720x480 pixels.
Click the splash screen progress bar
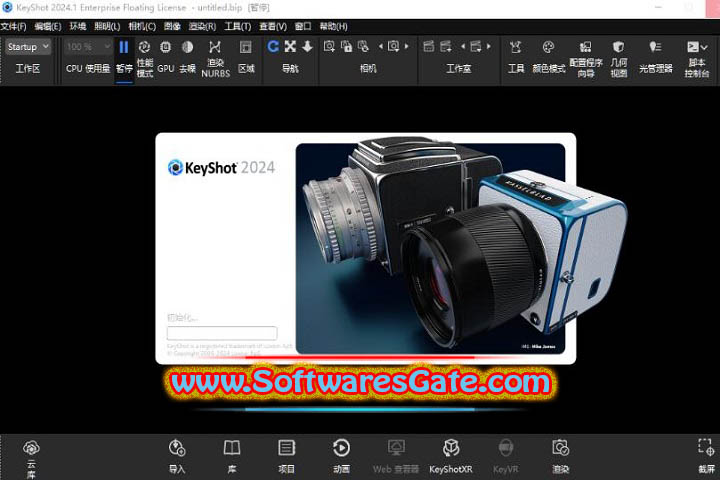pos(222,333)
